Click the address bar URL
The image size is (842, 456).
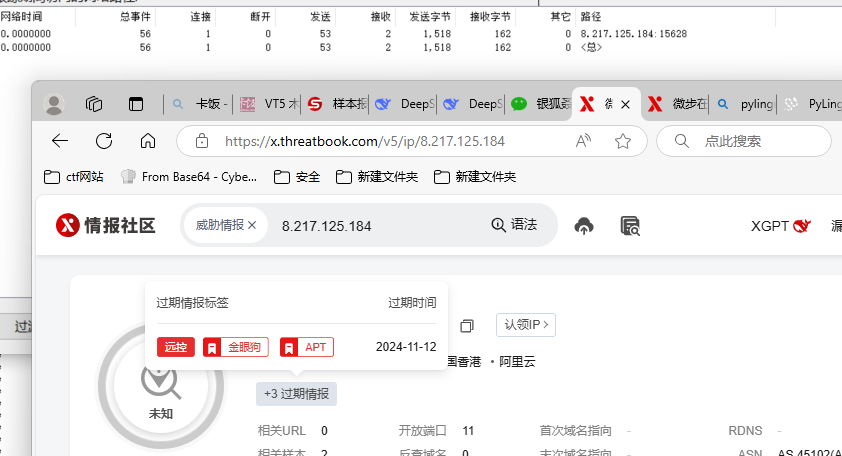tap(365, 141)
